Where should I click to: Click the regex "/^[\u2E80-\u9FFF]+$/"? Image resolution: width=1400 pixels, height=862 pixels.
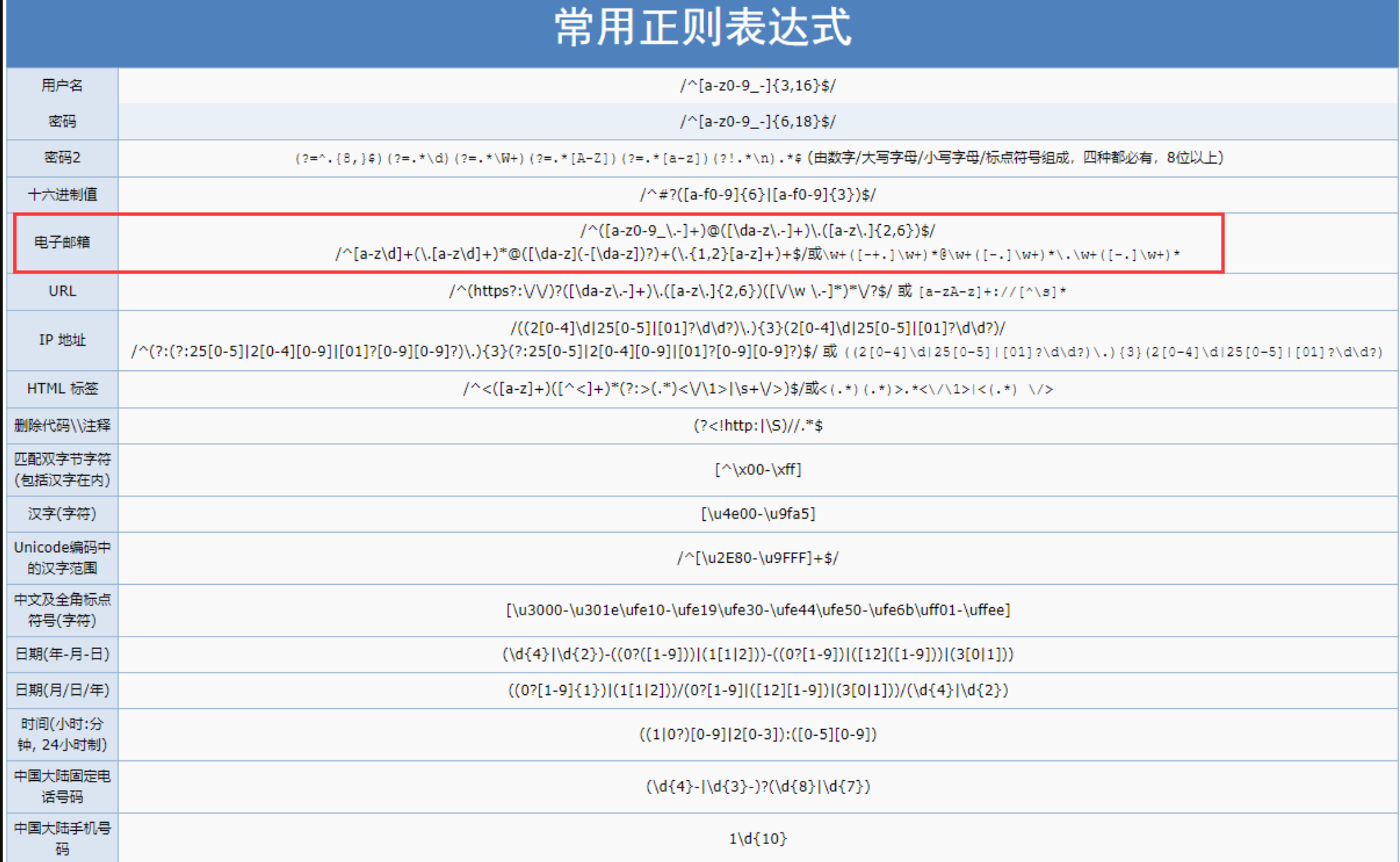[x=757, y=558]
